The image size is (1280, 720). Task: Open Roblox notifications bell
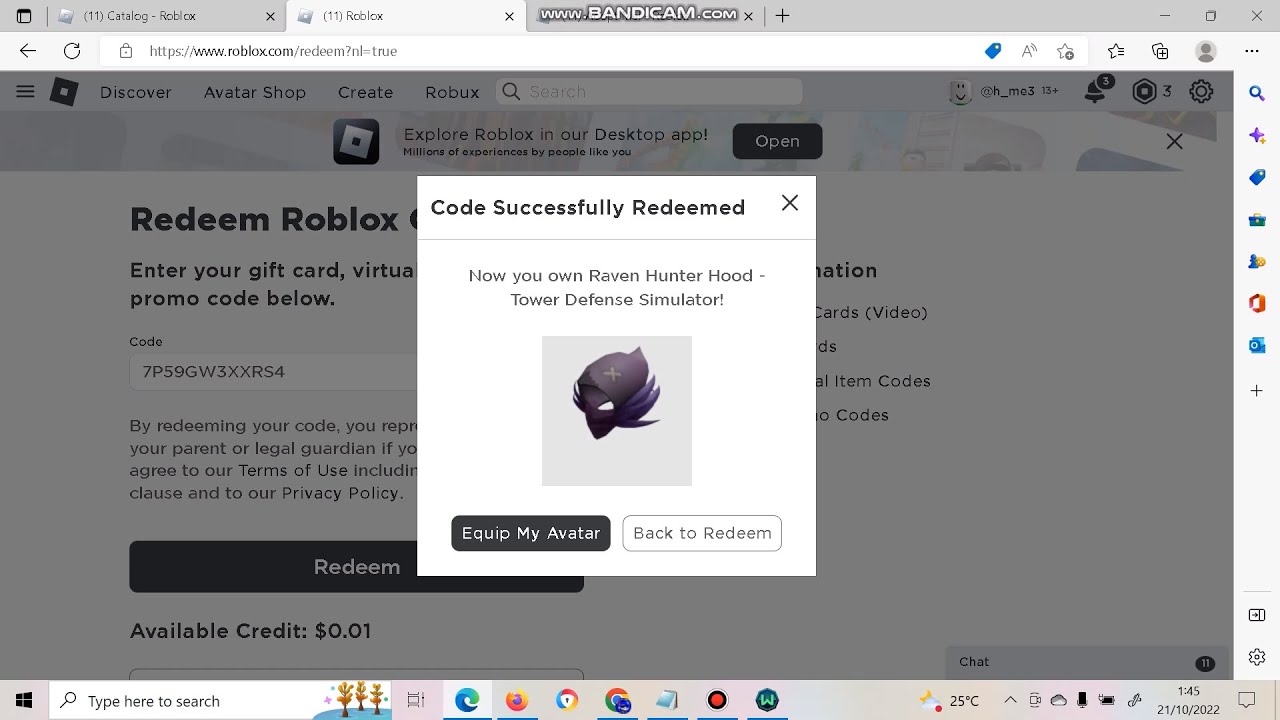[1097, 91]
